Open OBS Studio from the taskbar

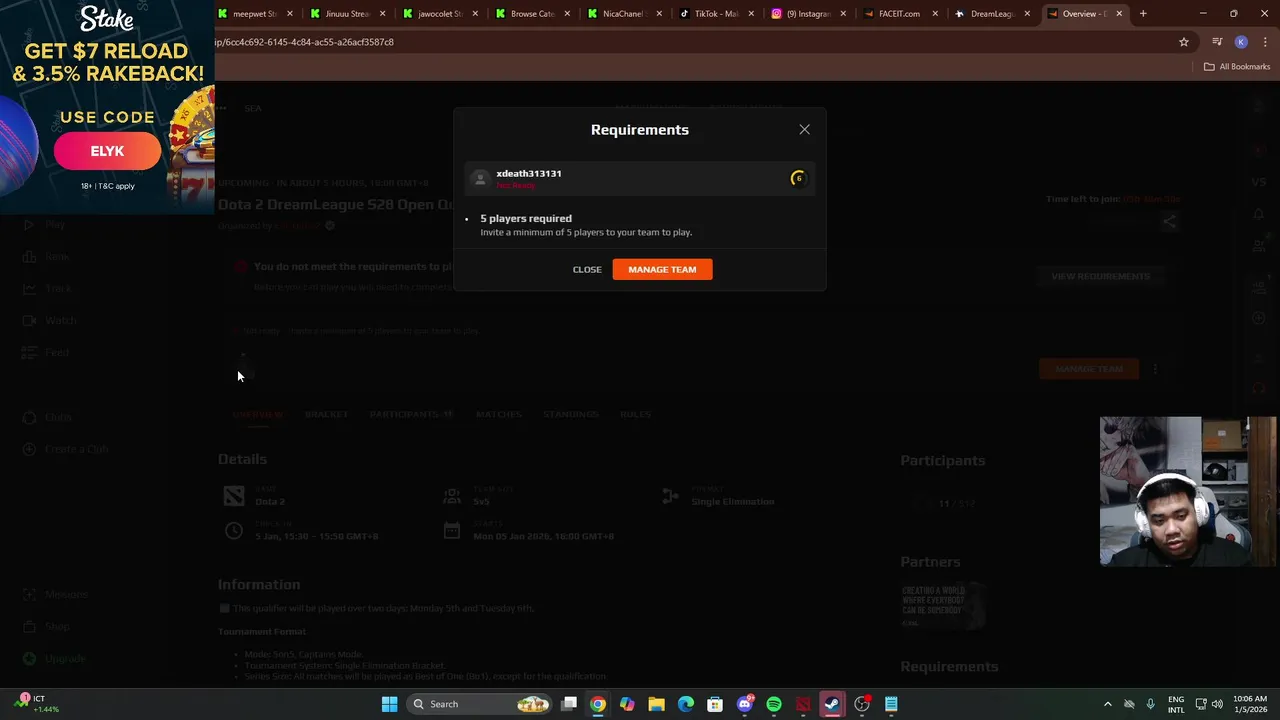coord(862,704)
